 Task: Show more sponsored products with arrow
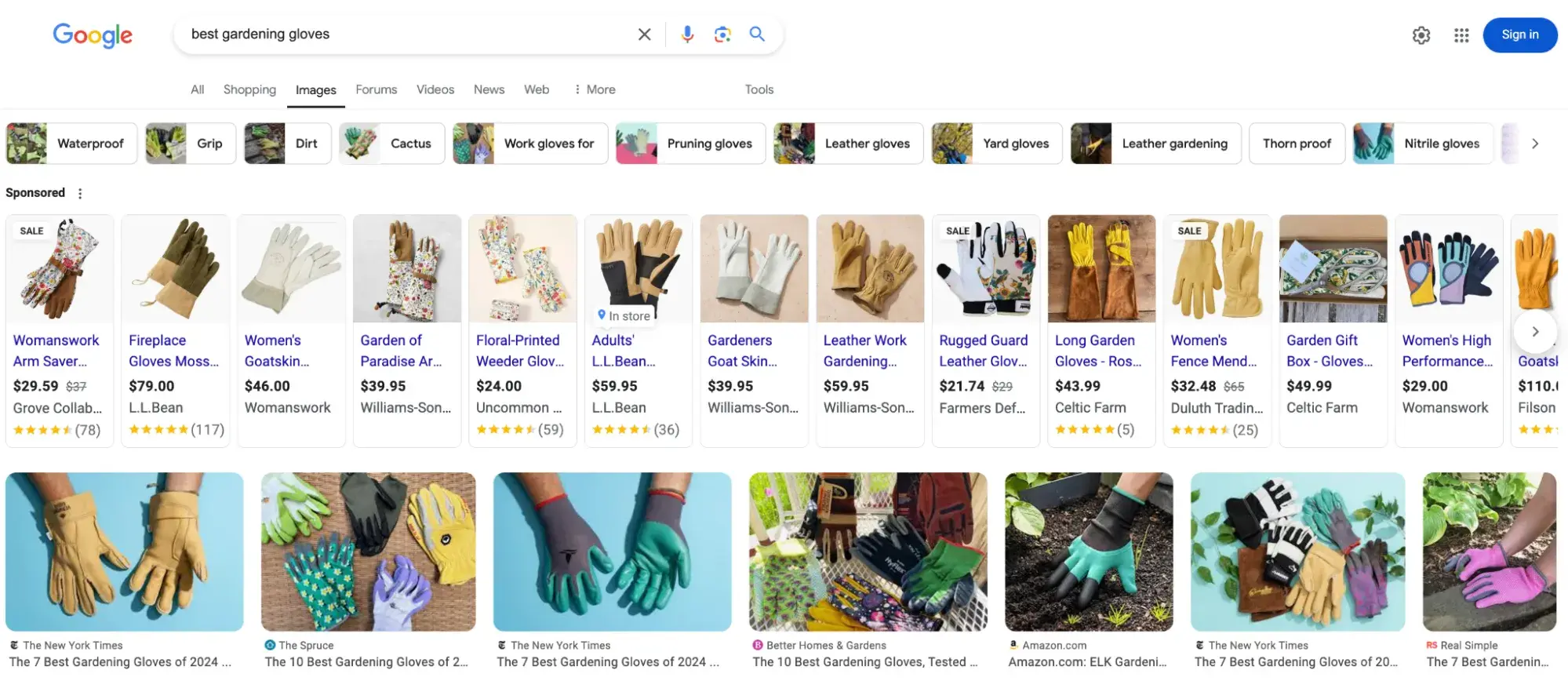pyautogui.click(x=1535, y=331)
